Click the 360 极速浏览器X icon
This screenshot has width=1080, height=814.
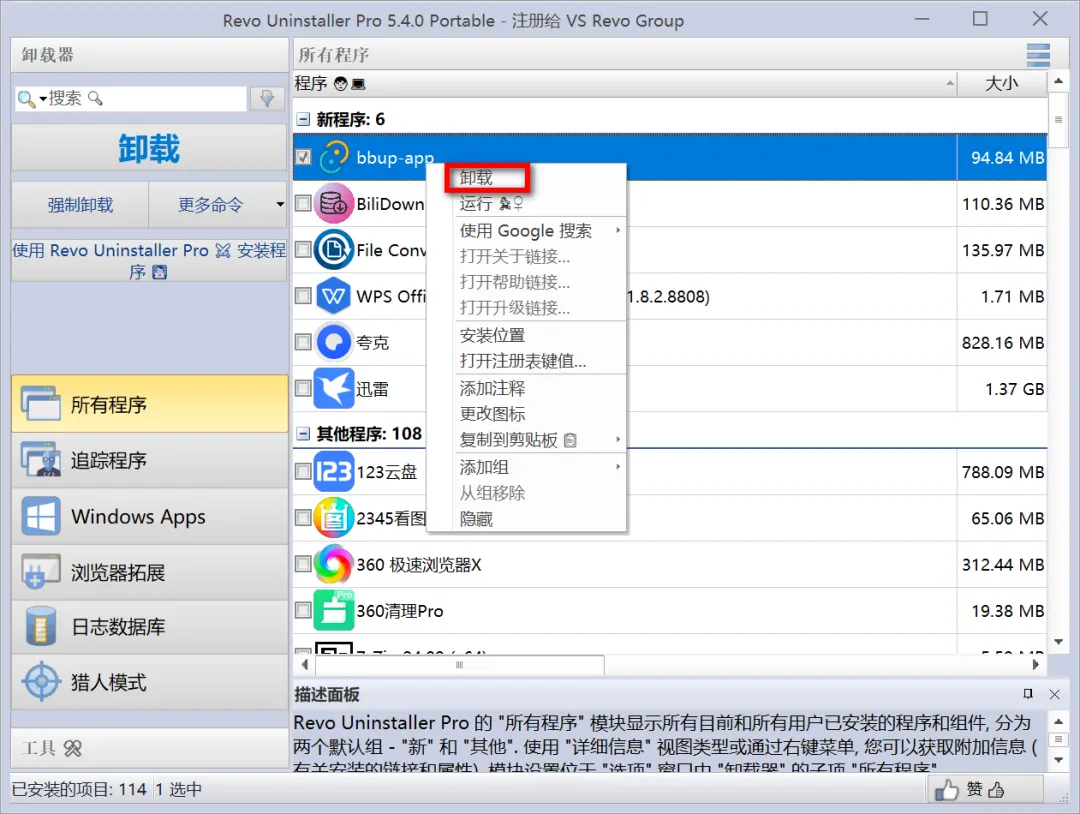[334, 564]
